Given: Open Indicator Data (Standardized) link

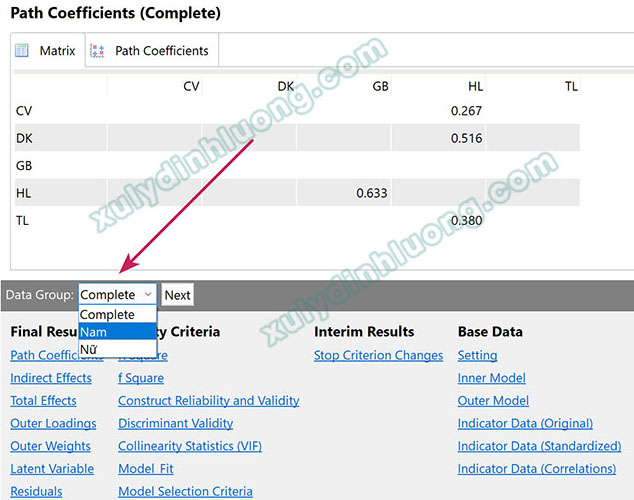Looking at the screenshot, I should coord(539,447).
